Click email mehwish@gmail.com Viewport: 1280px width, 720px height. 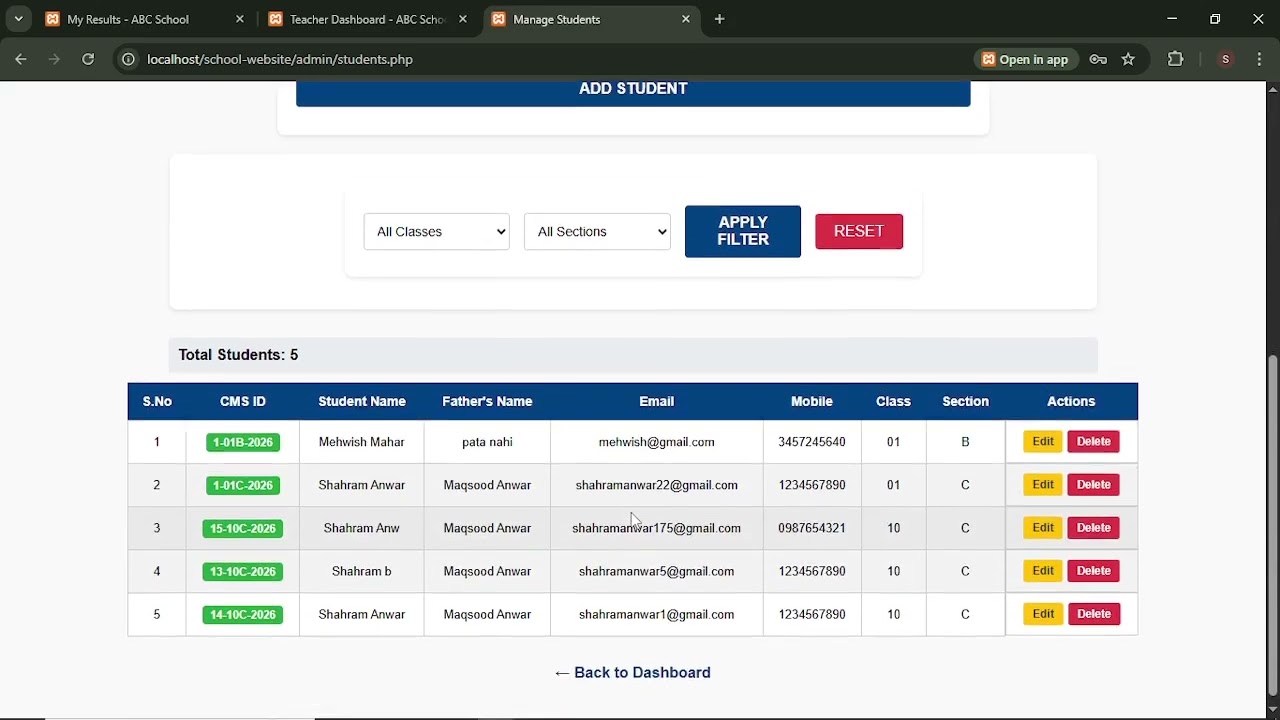[657, 441]
